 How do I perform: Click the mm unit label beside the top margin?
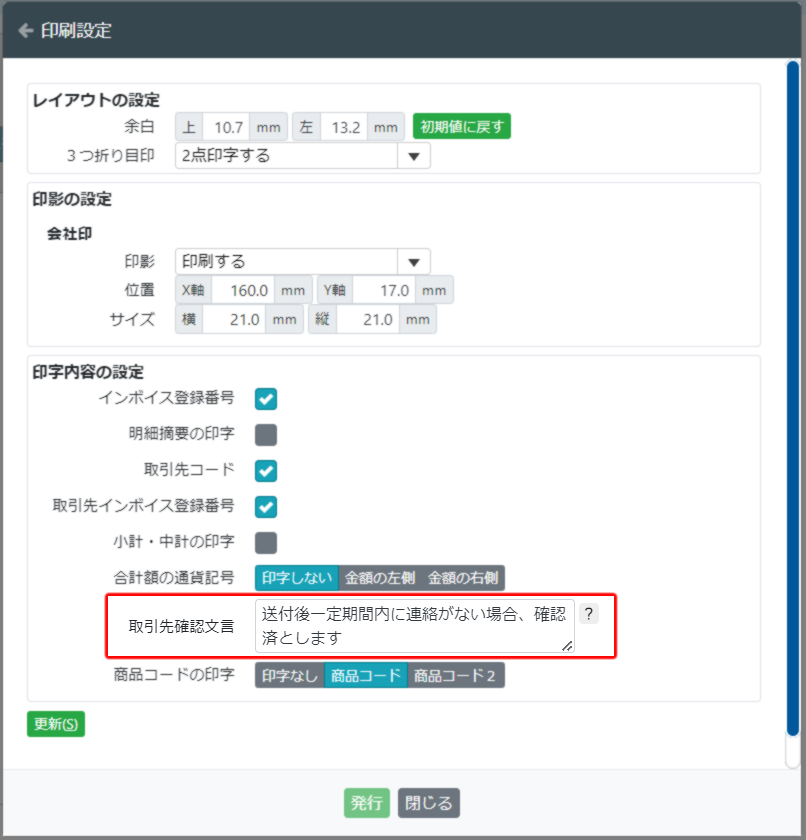pos(267,127)
